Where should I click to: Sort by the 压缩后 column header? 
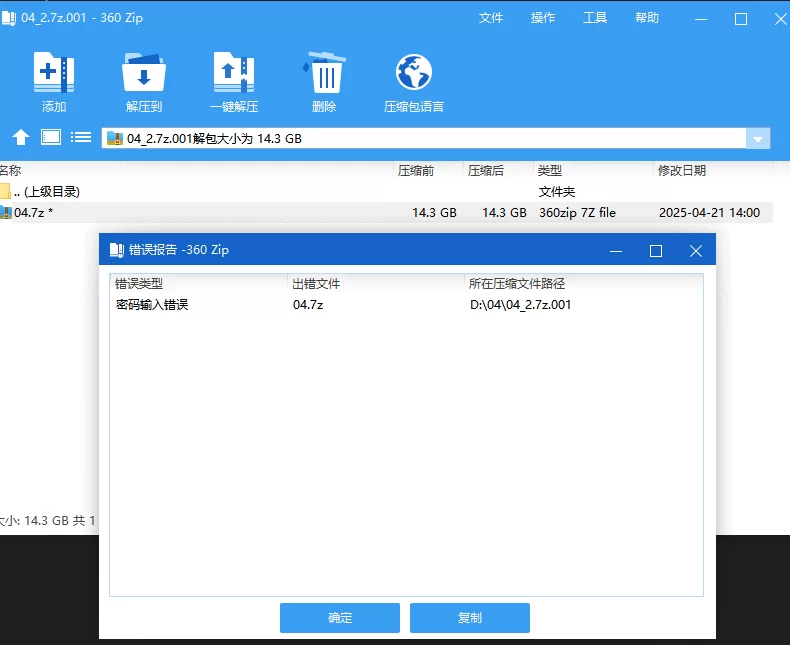[x=485, y=171]
